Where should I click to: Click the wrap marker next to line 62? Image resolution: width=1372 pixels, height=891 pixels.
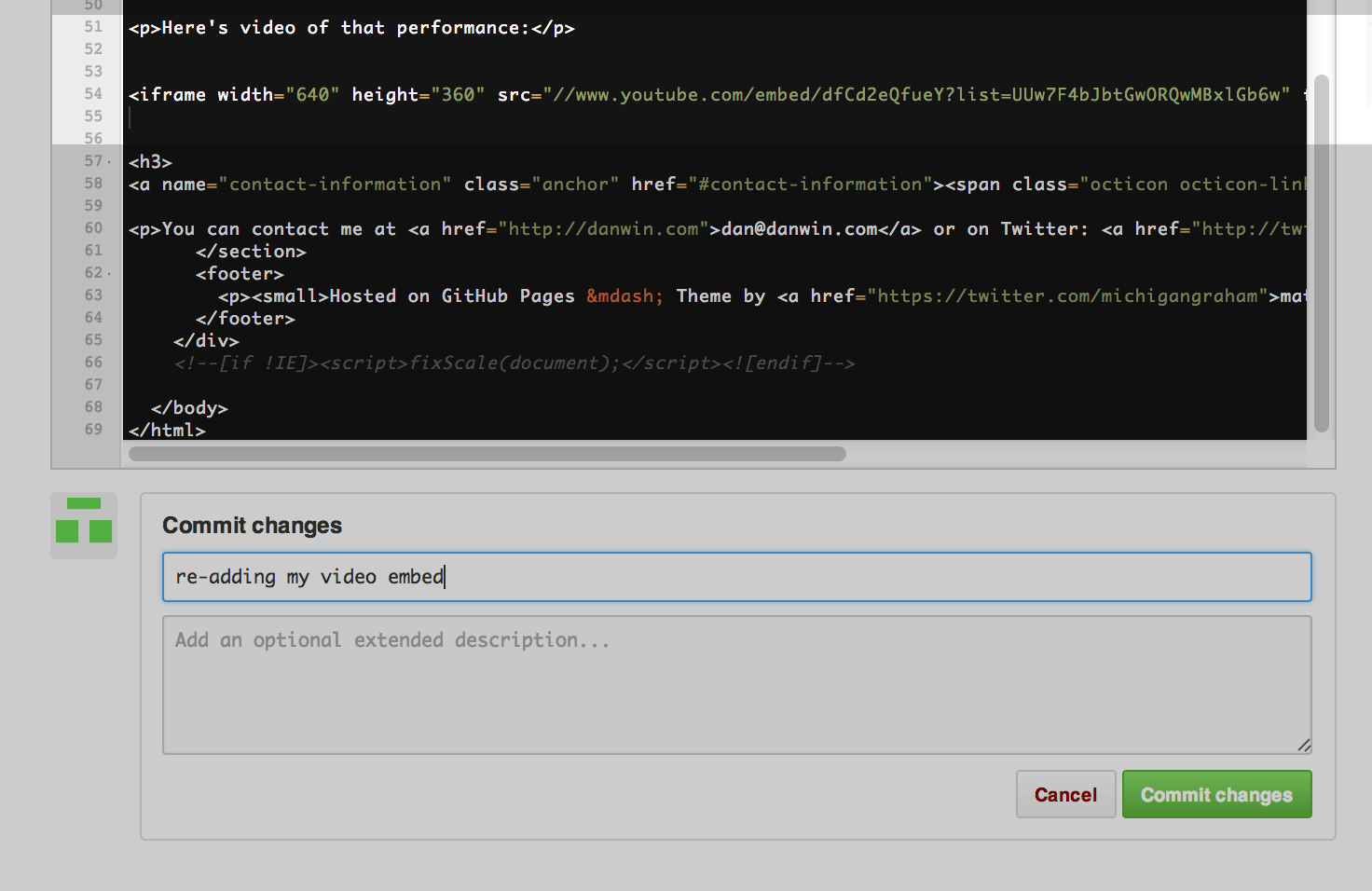coord(109,272)
